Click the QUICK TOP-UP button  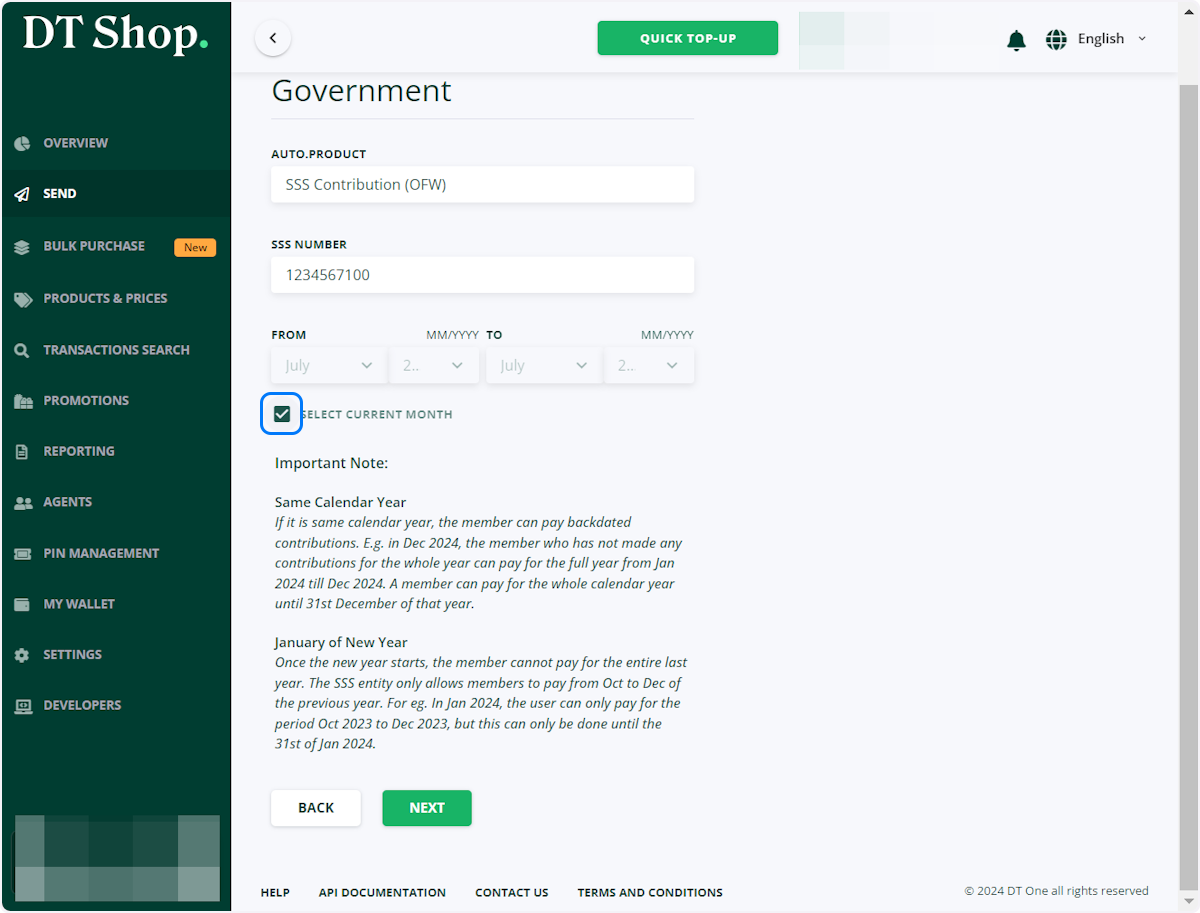[x=688, y=38]
